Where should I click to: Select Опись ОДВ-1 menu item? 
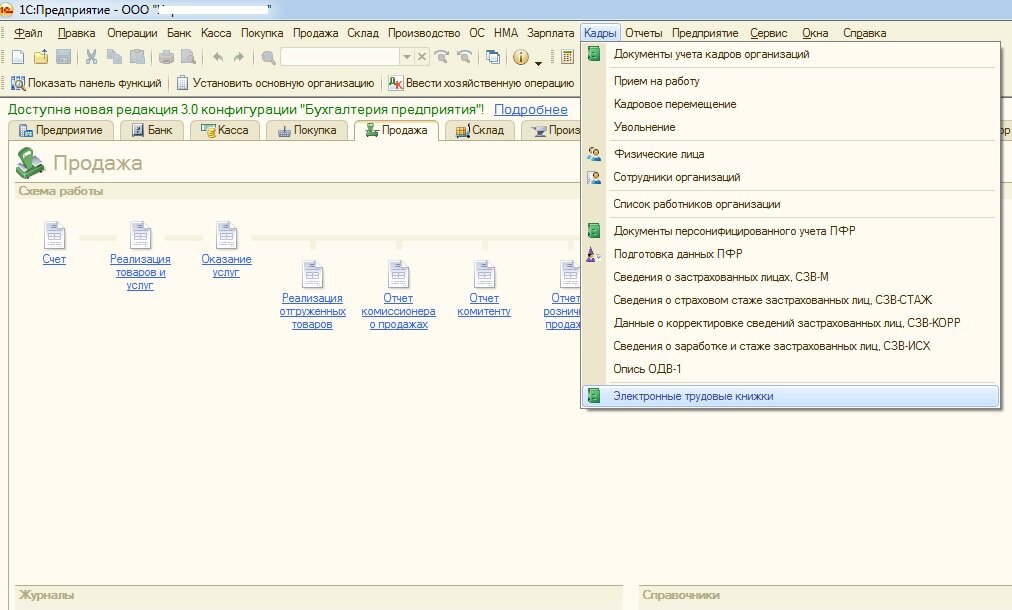(791, 369)
